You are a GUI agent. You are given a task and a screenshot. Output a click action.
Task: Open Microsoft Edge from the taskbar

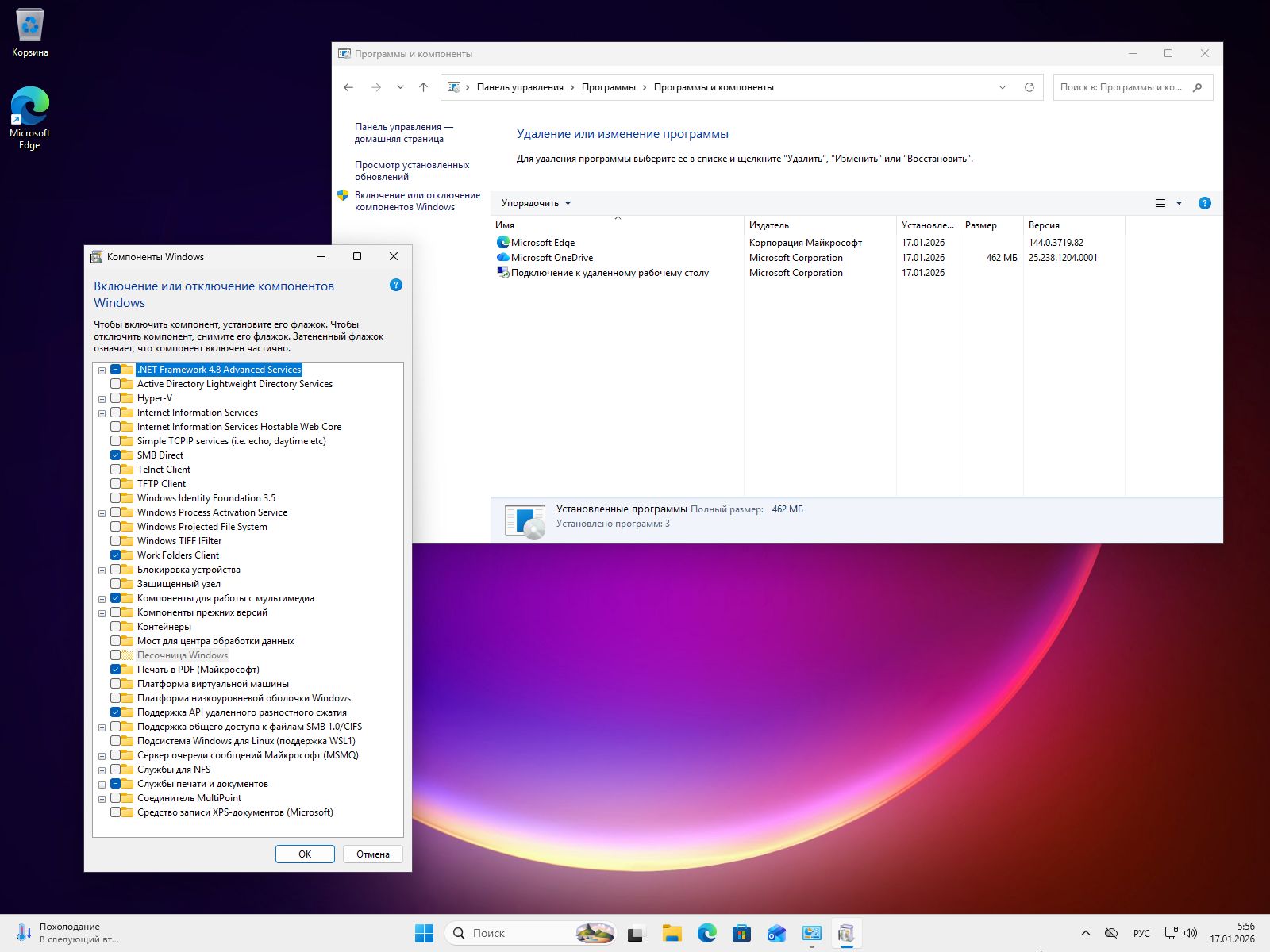706,933
